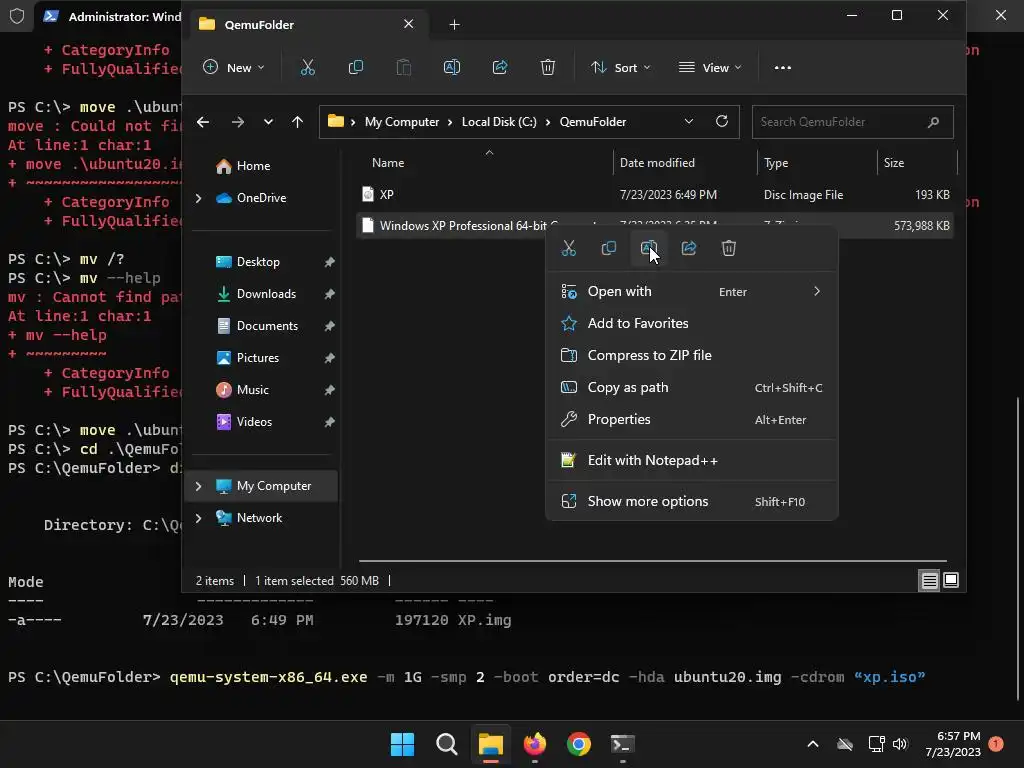Screen dimensions: 1024x768
Task: Open clock and date panel
Action: 953,744
